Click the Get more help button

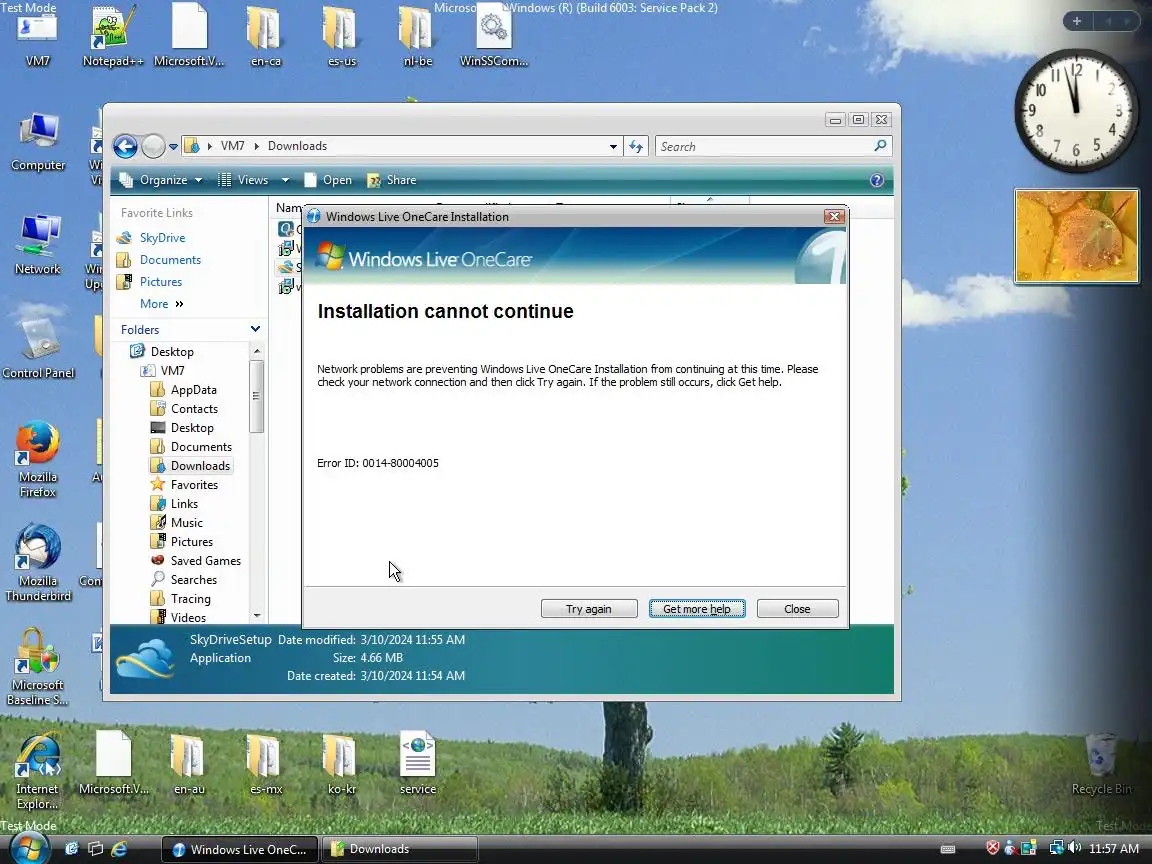(696, 608)
